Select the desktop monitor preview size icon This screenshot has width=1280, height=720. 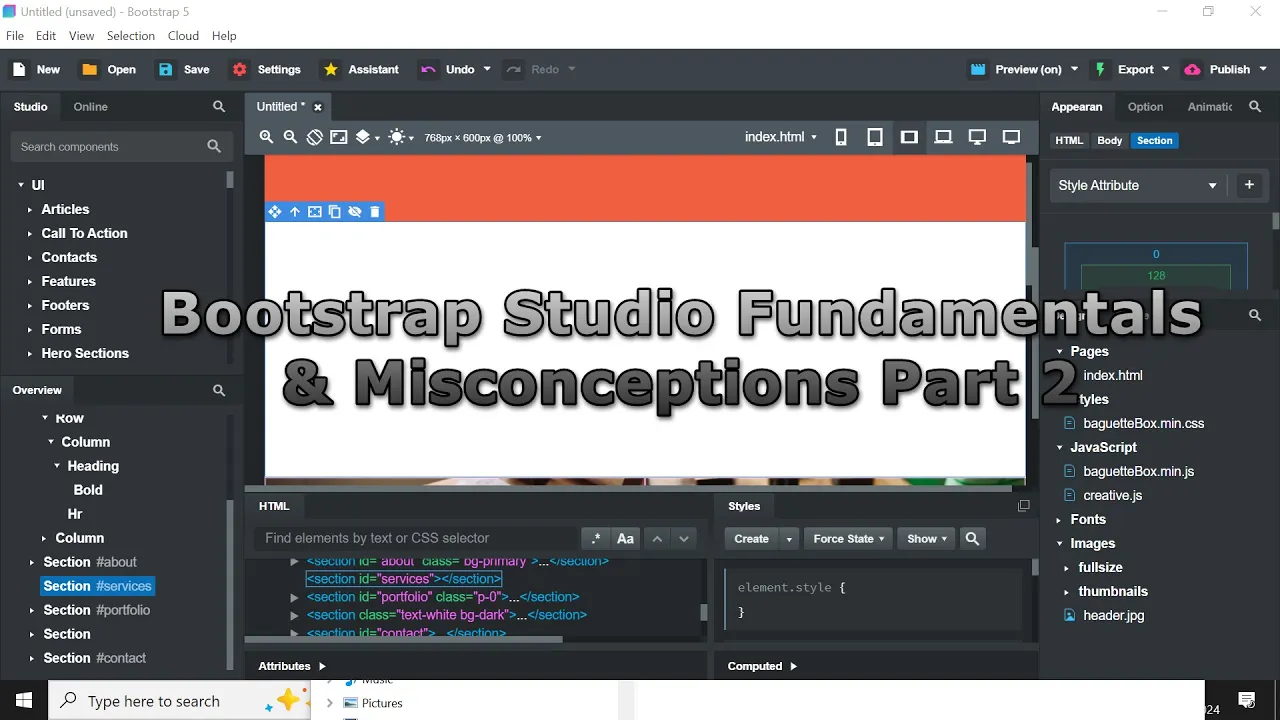[977, 137]
